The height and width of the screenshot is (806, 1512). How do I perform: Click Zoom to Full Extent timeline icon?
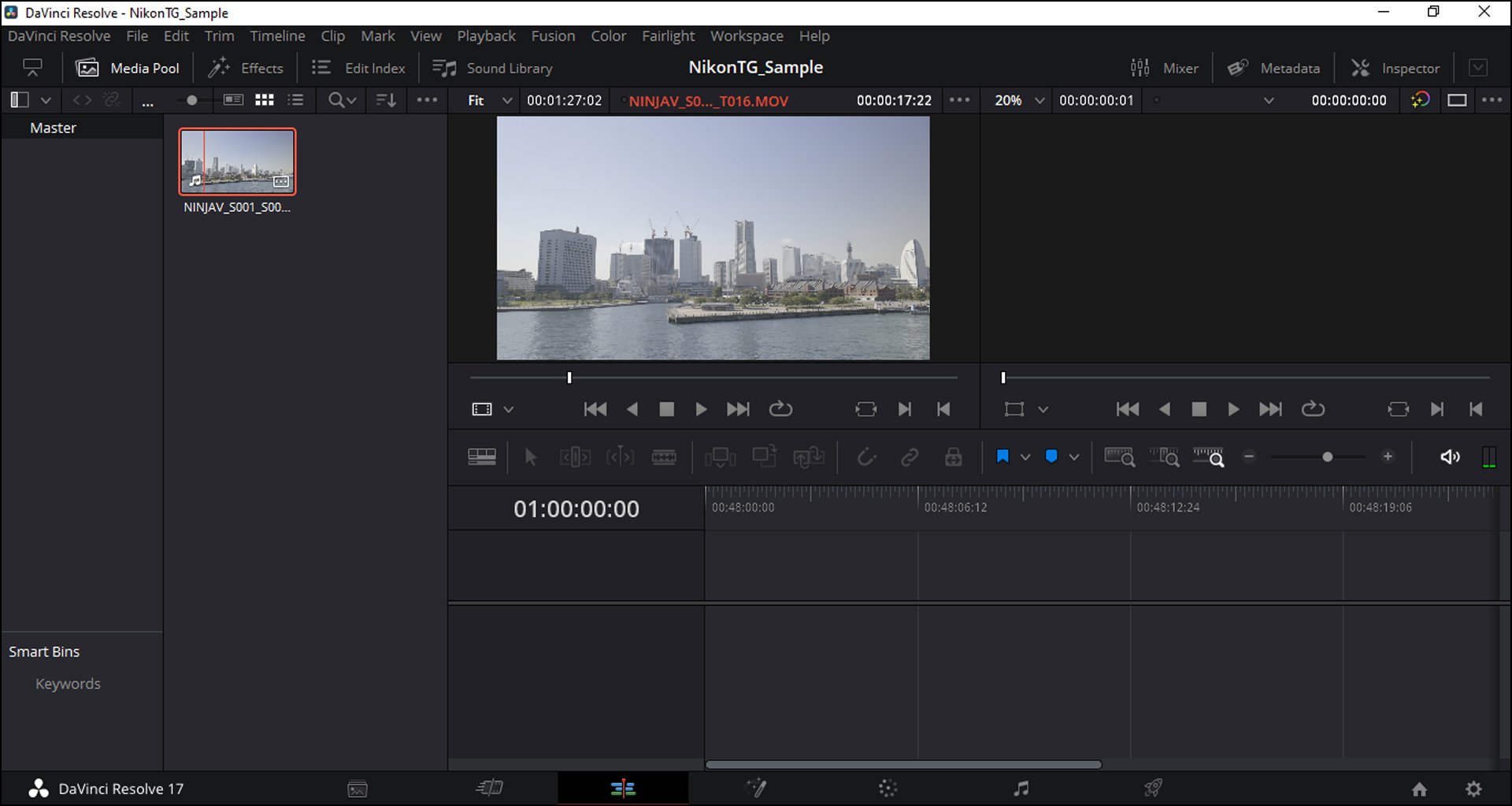click(1119, 457)
